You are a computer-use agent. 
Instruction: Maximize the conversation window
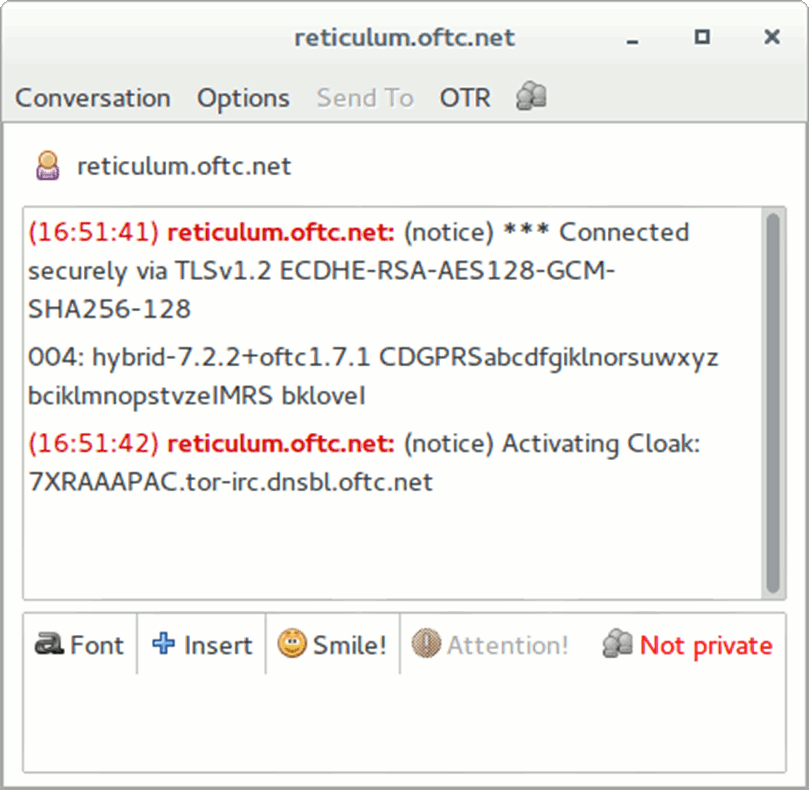tap(702, 38)
